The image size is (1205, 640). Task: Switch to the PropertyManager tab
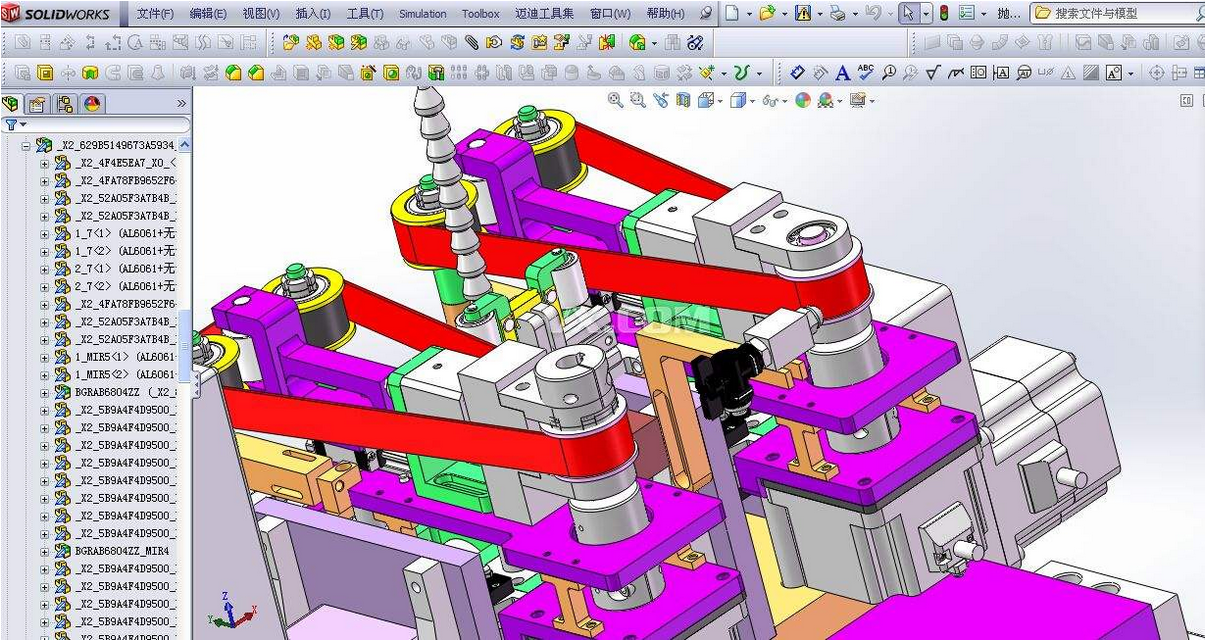(37, 103)
